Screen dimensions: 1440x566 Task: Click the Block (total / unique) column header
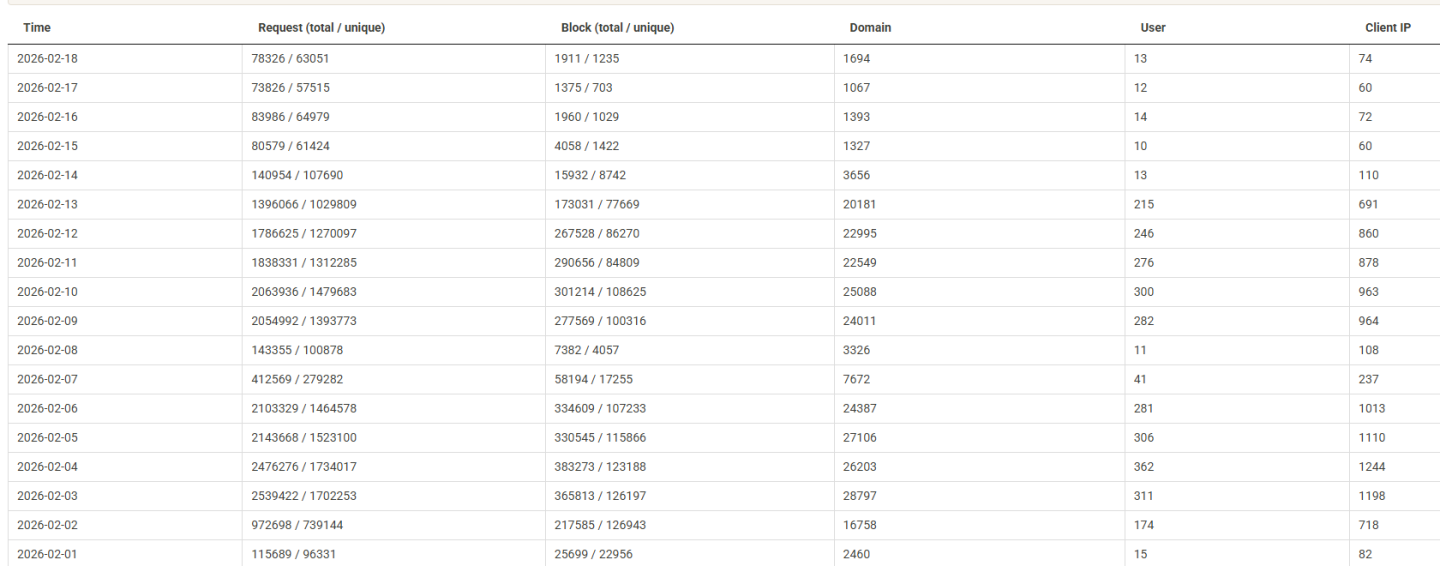coord(617,28)
